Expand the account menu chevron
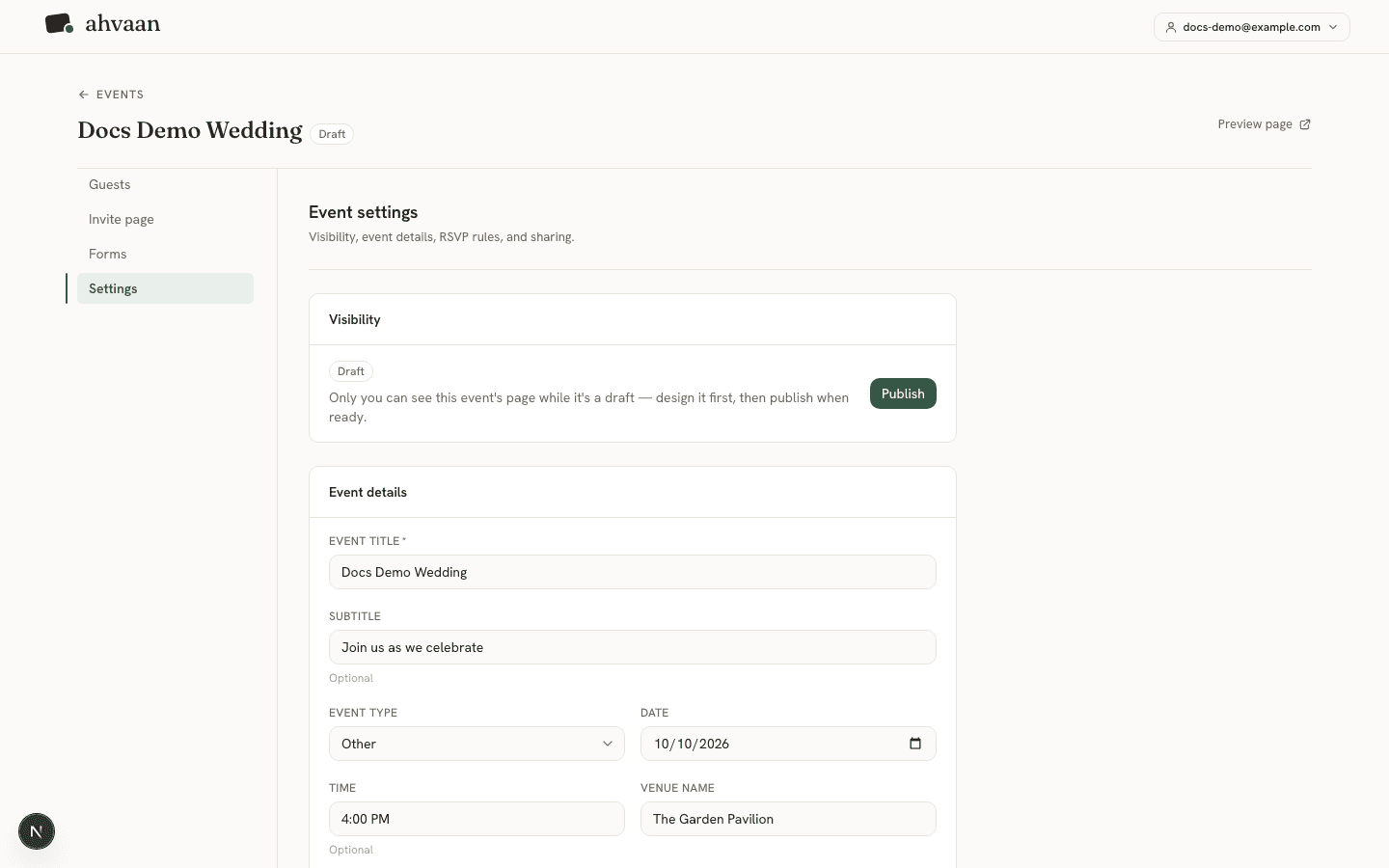Viewport: 1389px width, 868px height. point(1333,27)
